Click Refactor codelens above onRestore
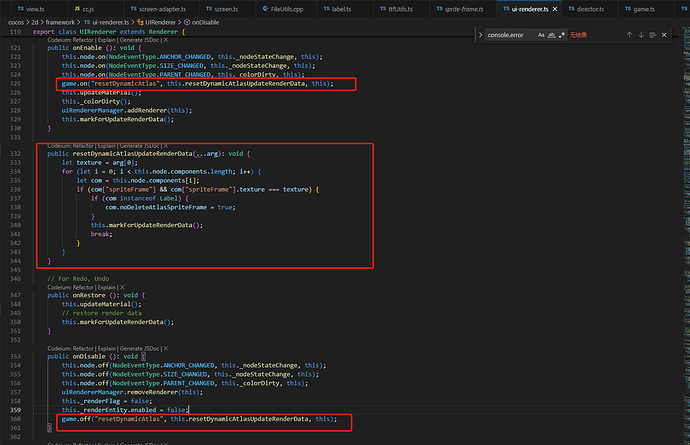 (x=84, y=287)
